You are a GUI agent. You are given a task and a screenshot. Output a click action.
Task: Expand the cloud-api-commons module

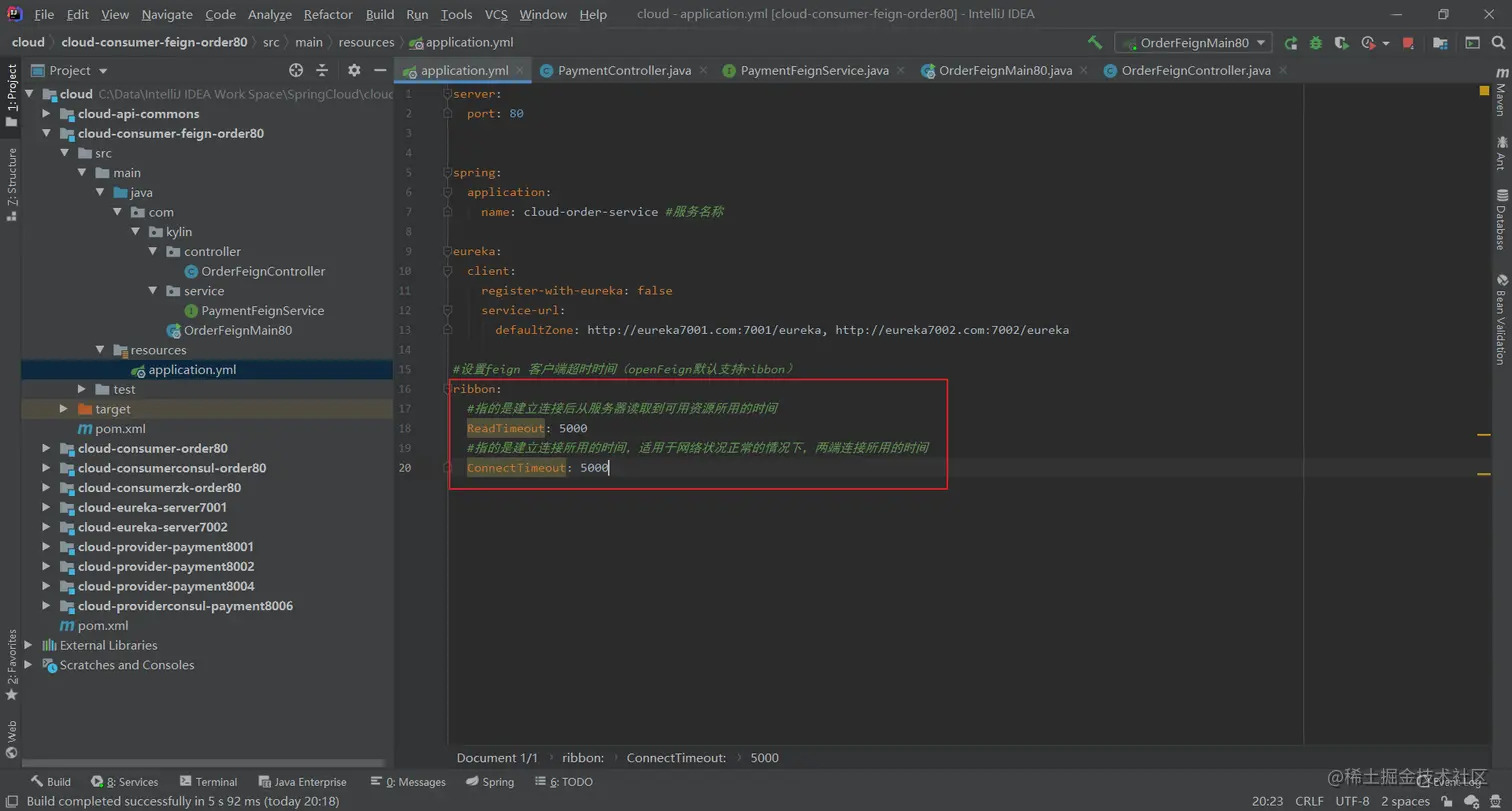point(46,114)
